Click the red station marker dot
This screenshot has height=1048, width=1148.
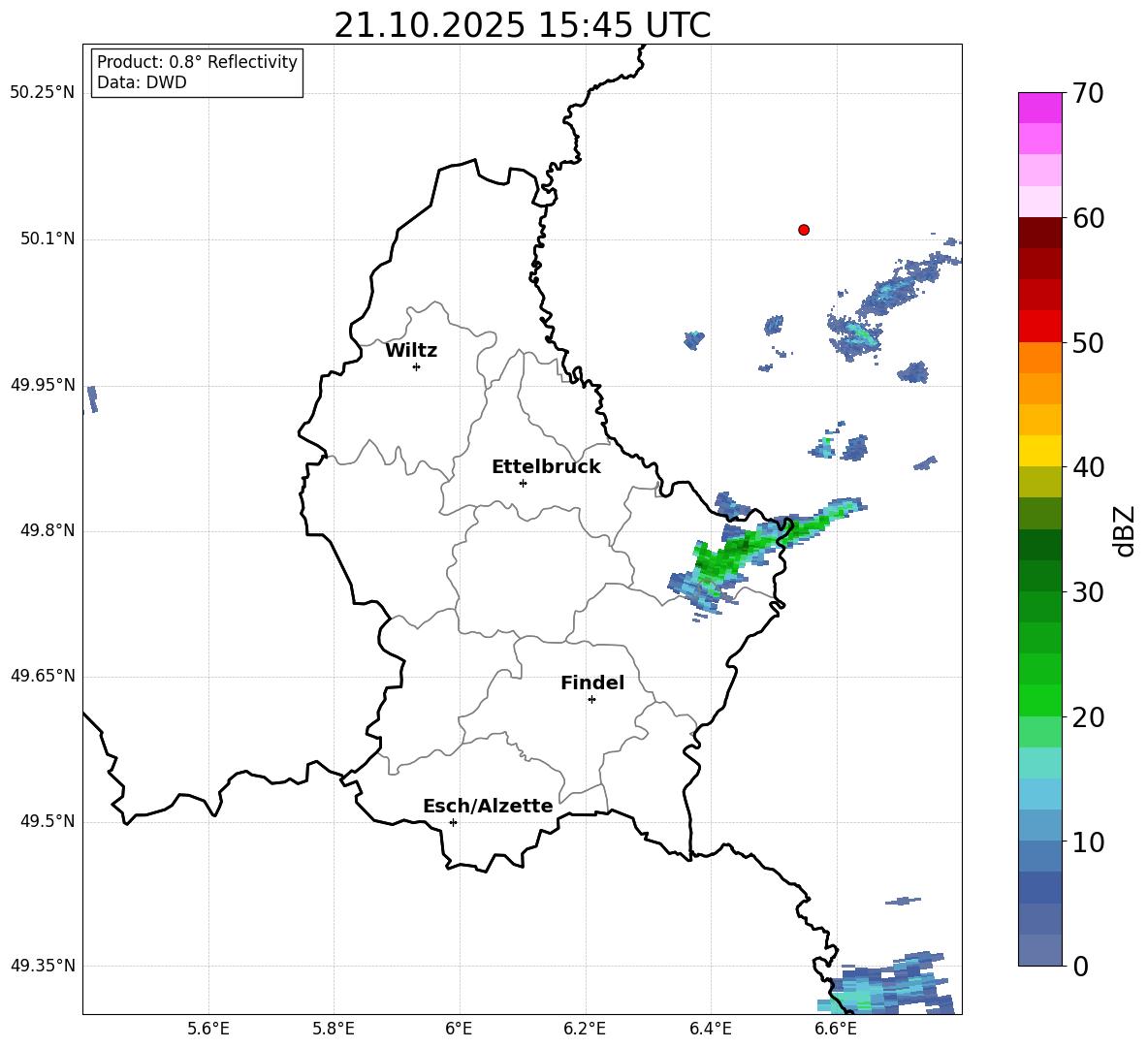(x=803, y=230)
